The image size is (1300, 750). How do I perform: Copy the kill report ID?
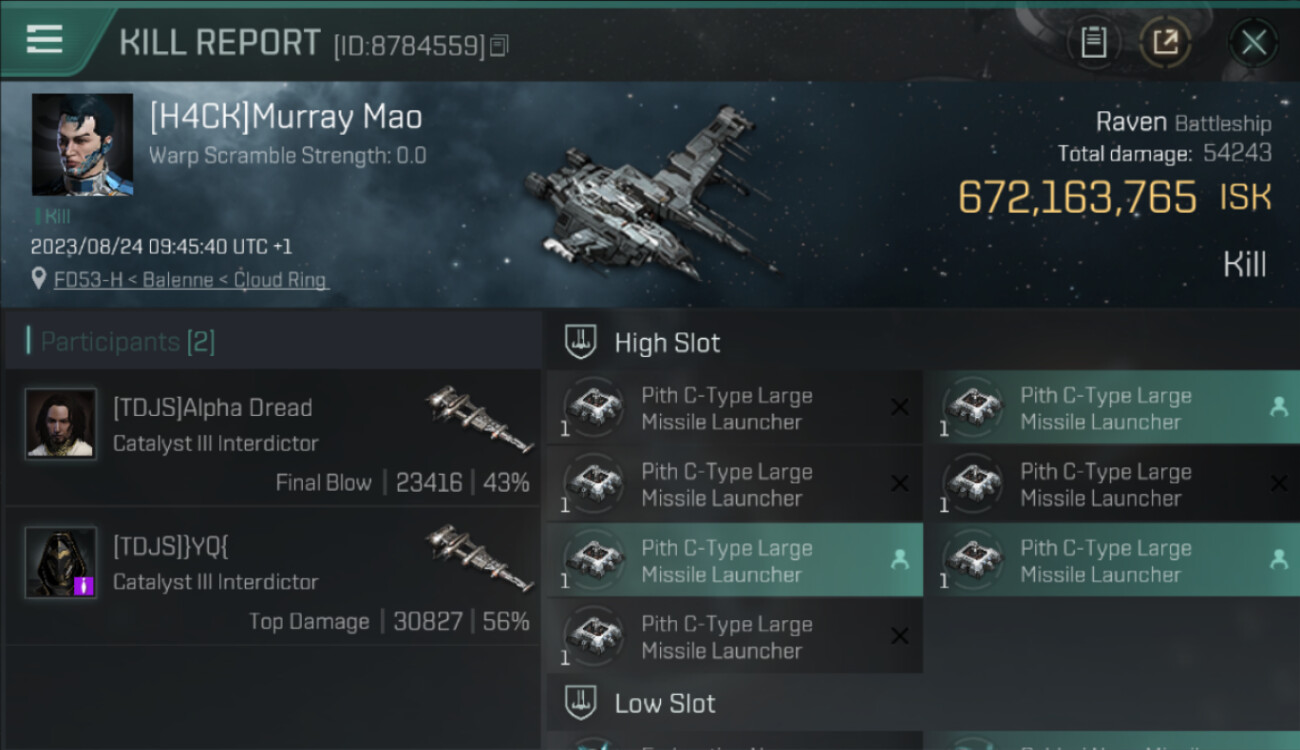[x=499, y=45]
